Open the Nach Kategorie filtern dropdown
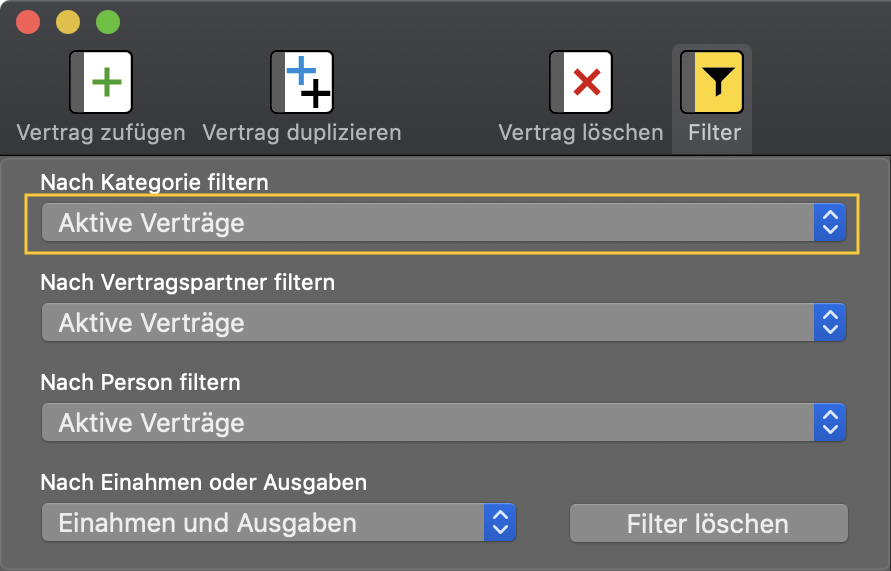Viewport: 891px width, 571px height. click(x=444, y=222)
